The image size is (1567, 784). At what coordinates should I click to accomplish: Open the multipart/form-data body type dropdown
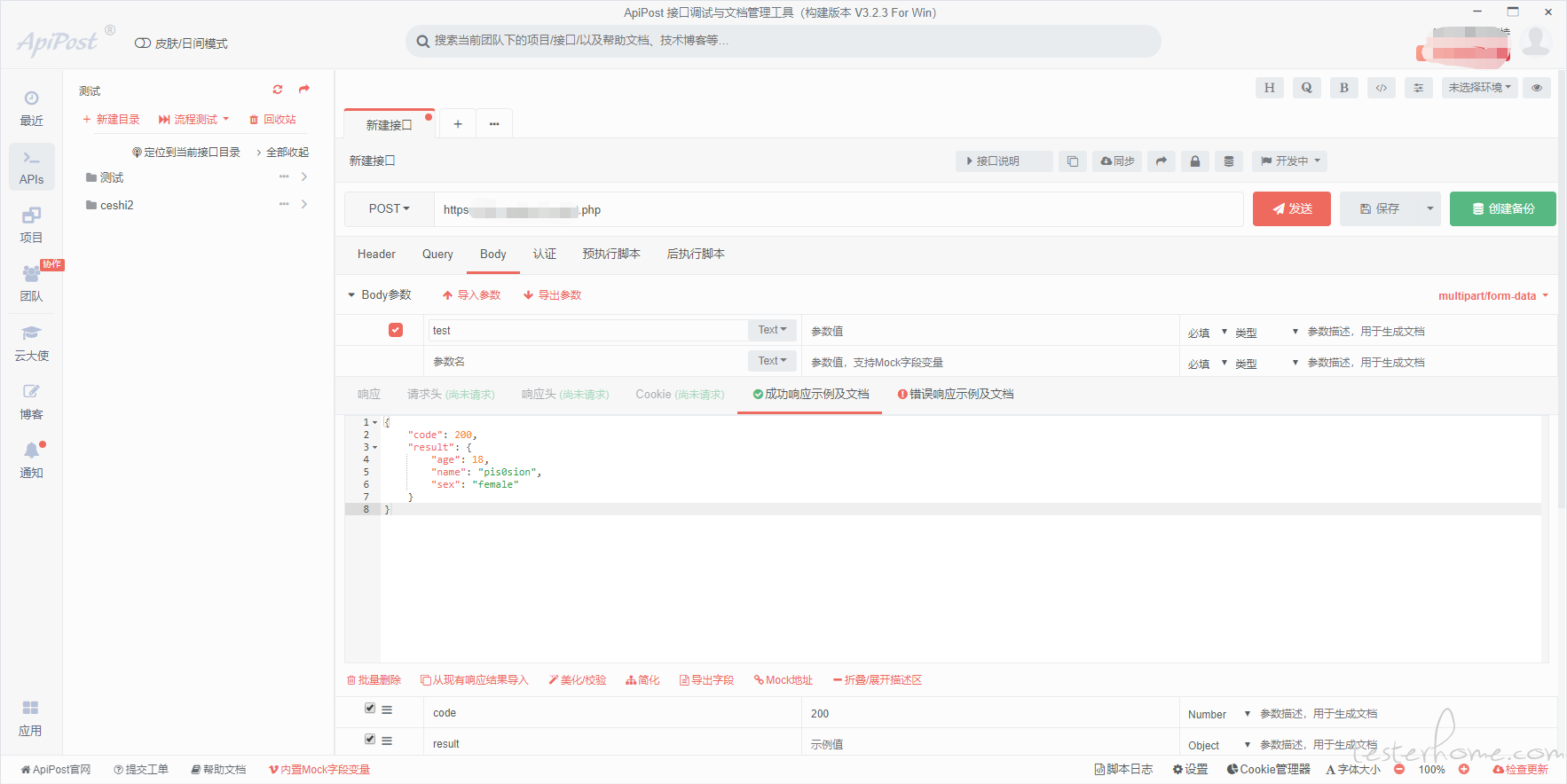[1493, 296]
